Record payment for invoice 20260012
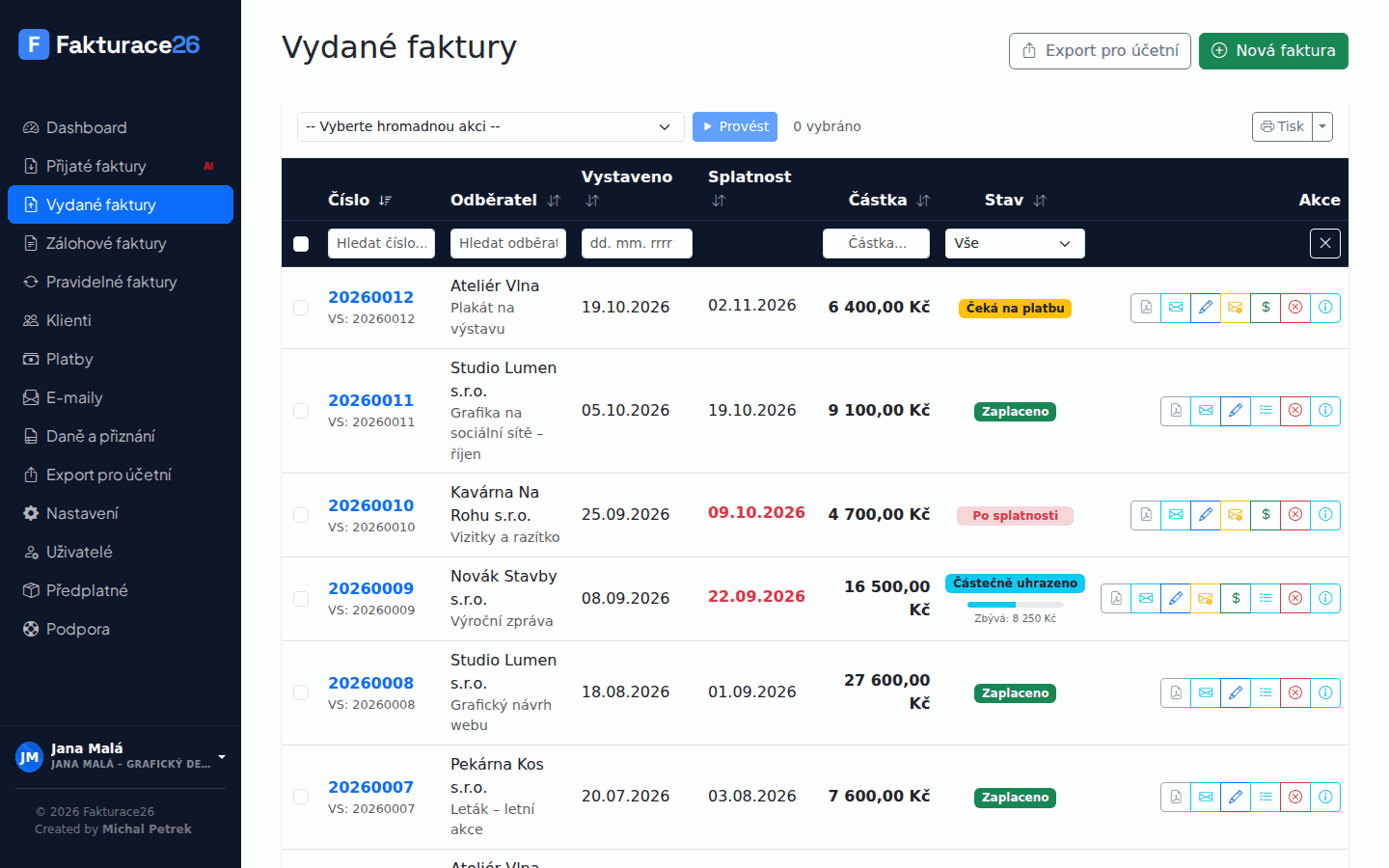1389x868 pixels. click(1266, 308)
